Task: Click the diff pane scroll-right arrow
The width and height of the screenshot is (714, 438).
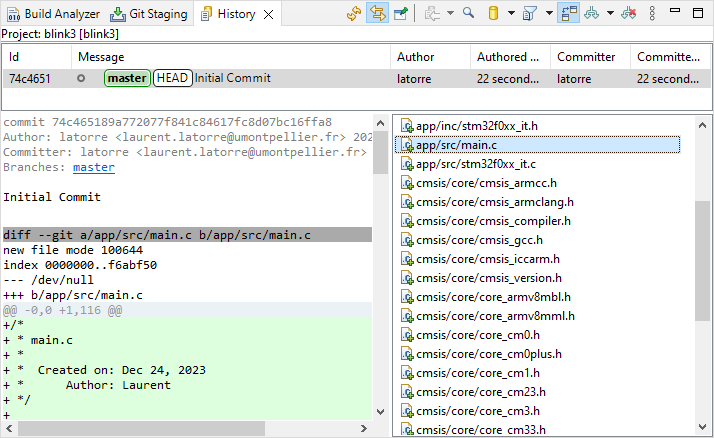Action: [363, 428]
